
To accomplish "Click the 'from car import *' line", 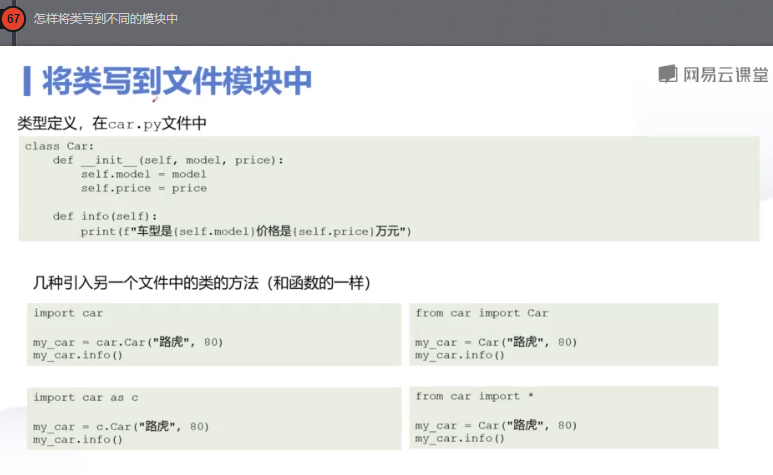I will tap(475, 397).
